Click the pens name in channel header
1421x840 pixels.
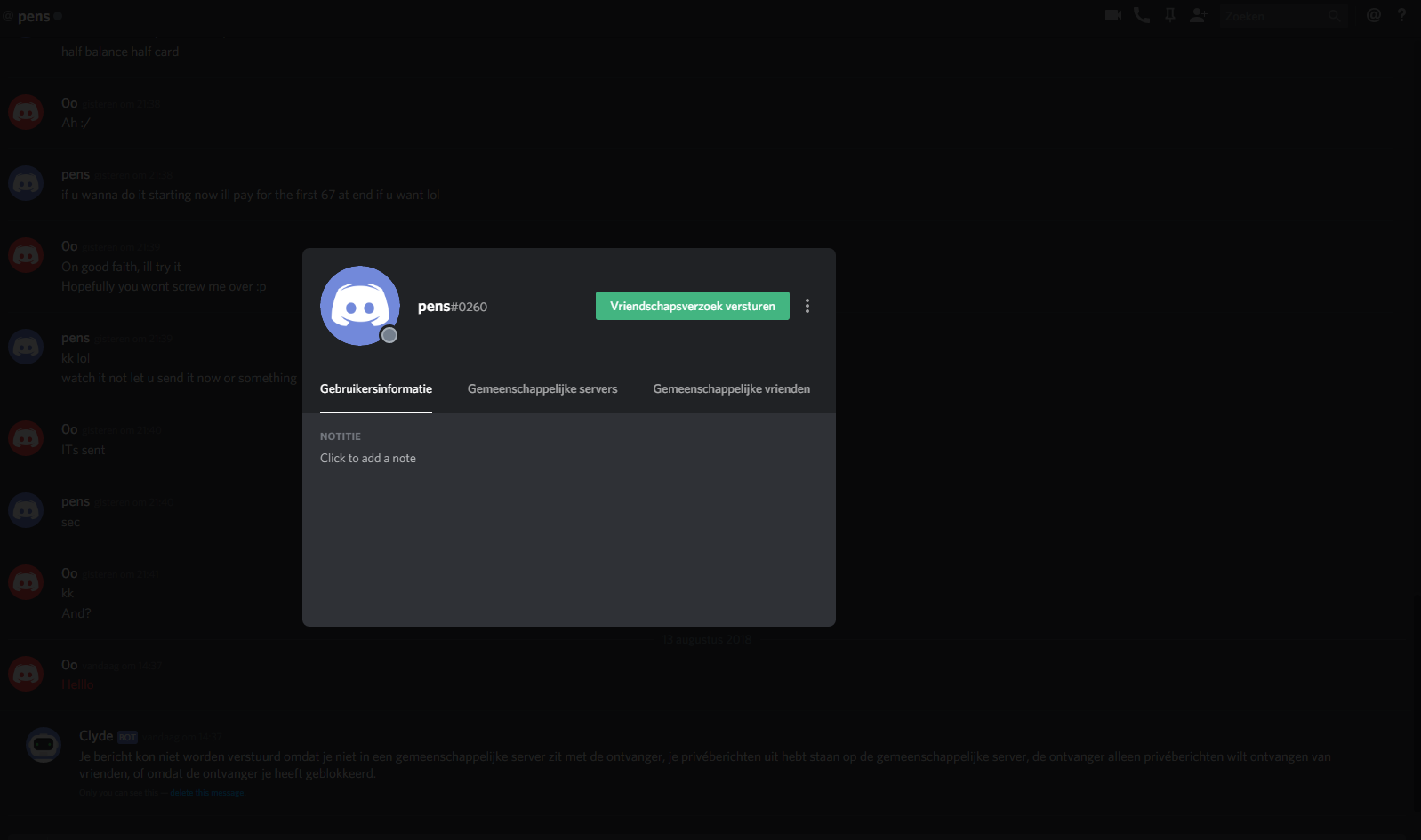coord(34,17)
